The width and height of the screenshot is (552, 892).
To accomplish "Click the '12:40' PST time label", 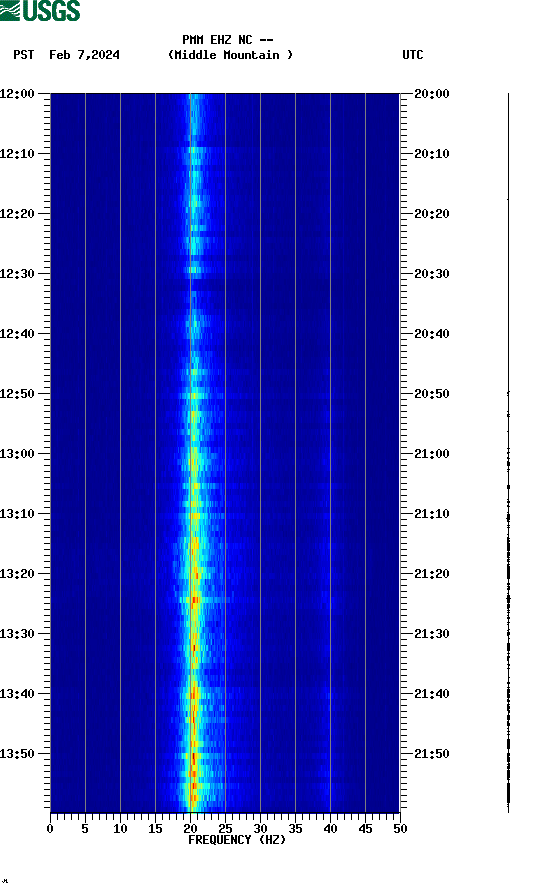I will point(17,334).
